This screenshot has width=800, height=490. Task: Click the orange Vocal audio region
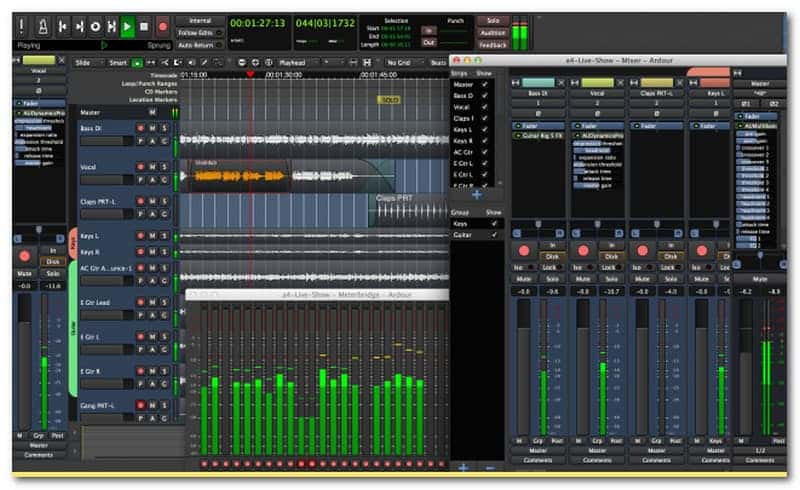pos(239,176)
